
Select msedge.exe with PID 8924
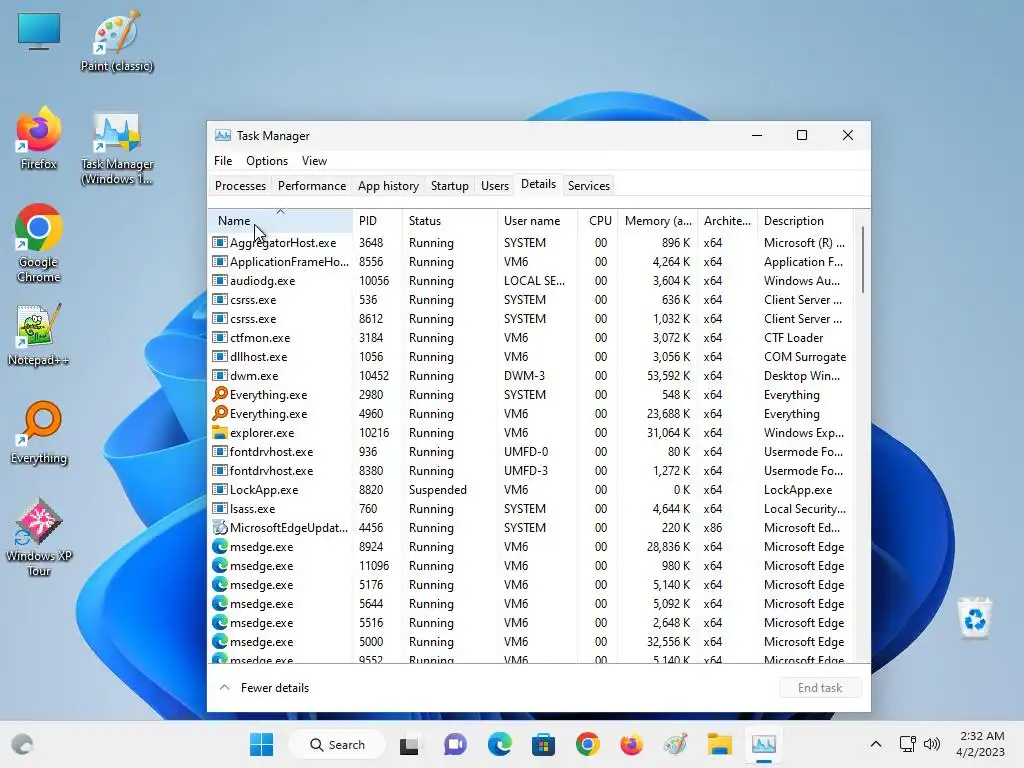click(530, 547)
